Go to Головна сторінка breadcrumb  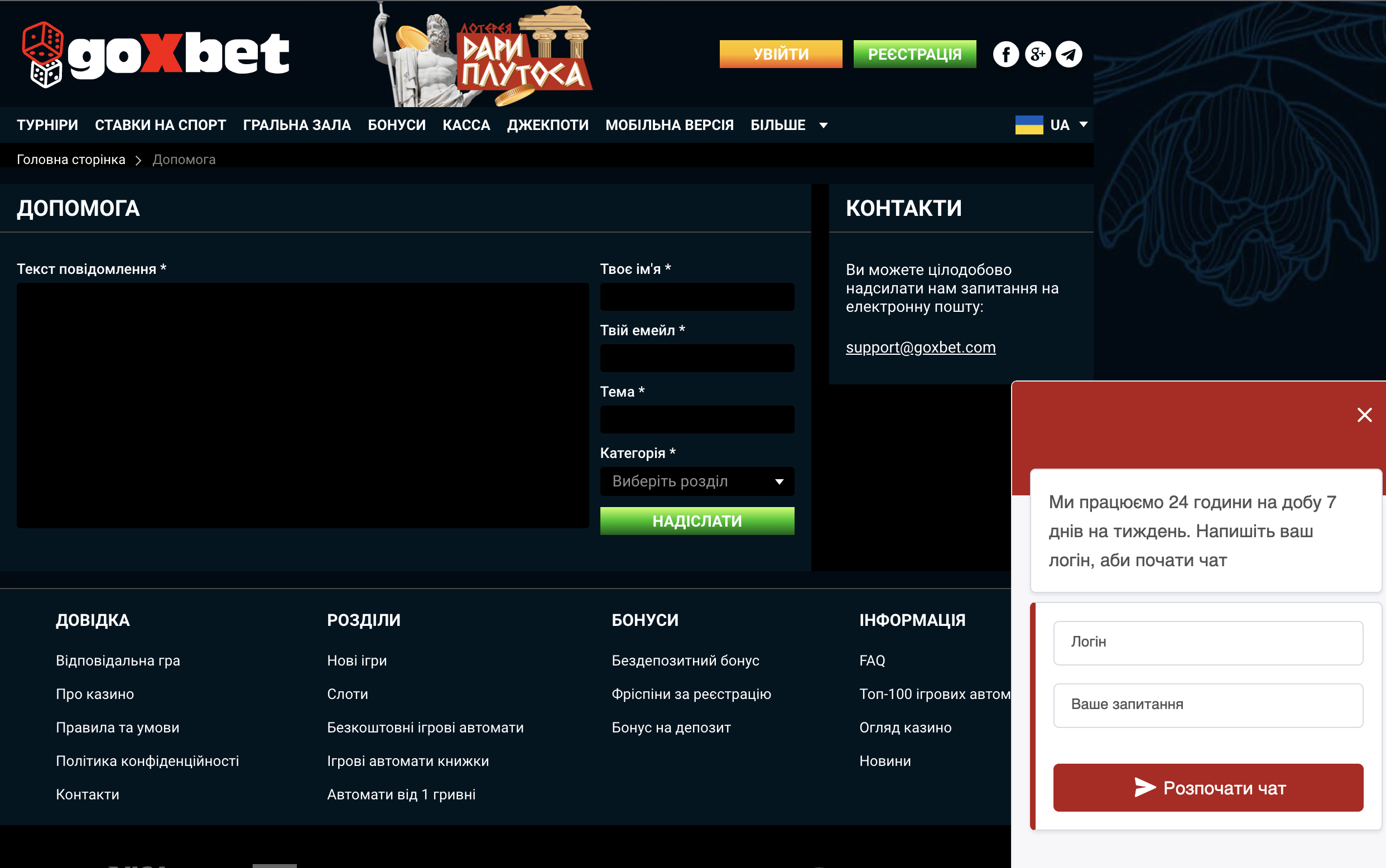click(x=71, y=160)
